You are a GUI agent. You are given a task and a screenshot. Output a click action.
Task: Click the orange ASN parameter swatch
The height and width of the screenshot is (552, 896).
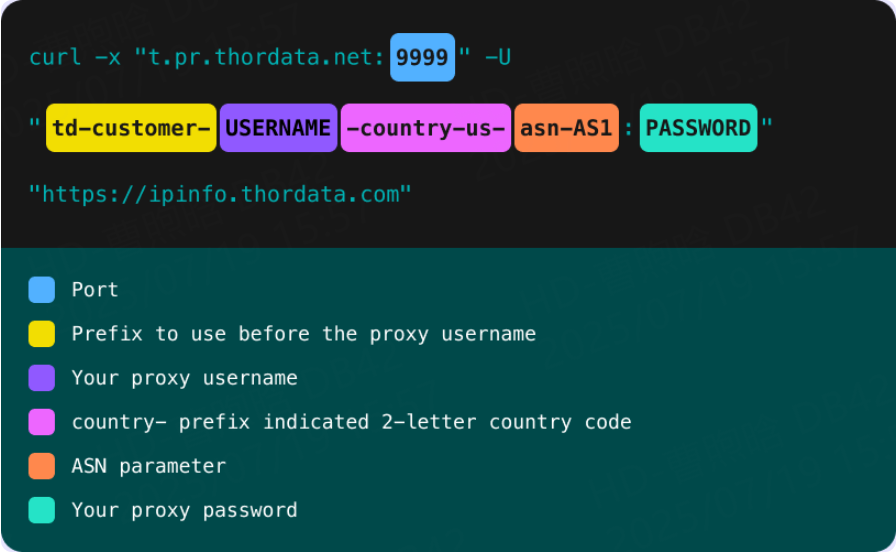click(42, 466)
